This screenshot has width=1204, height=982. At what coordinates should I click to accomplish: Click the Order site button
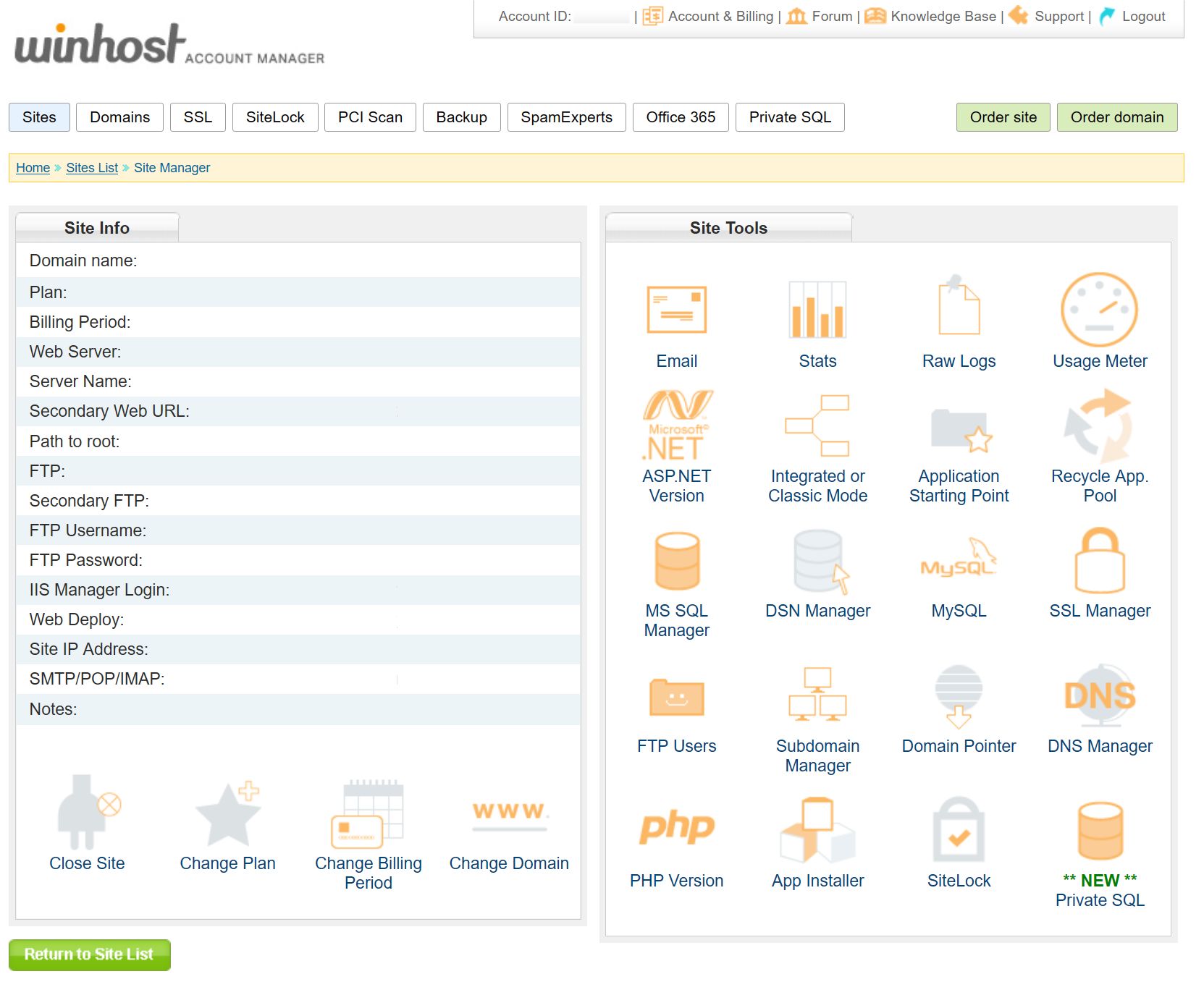tap(1003, 117)
